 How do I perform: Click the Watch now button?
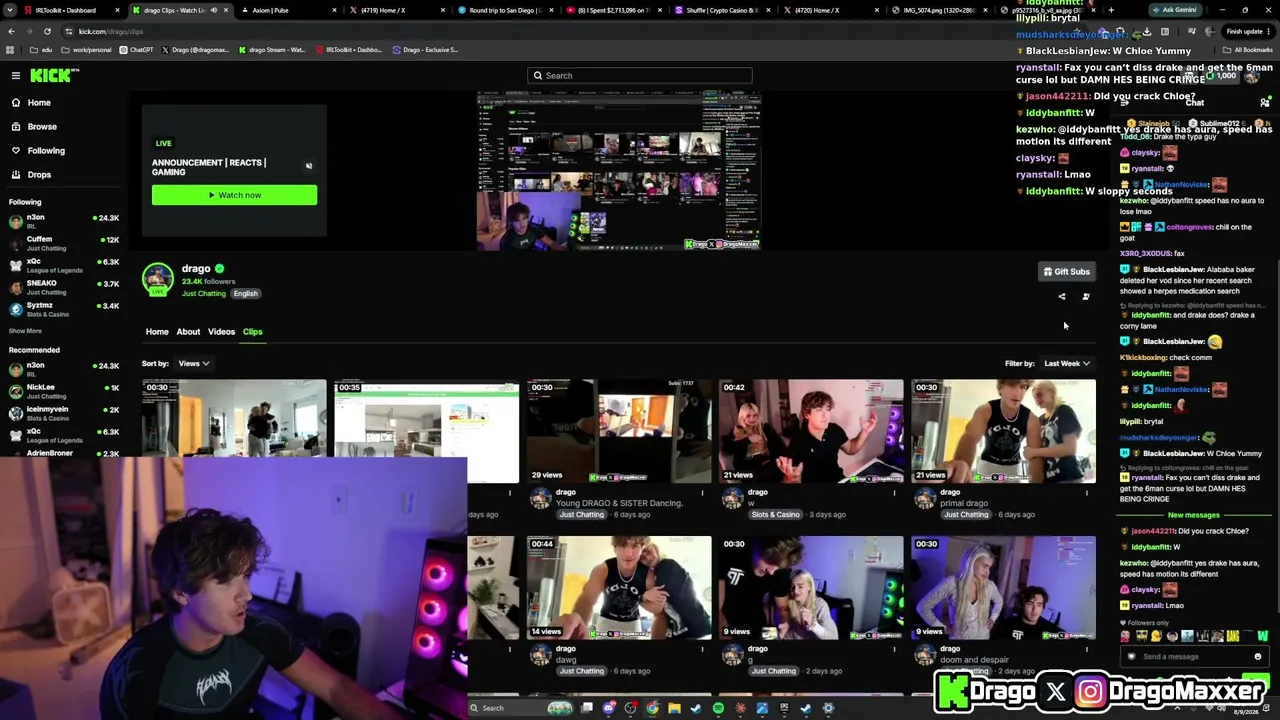pos(234,195)
